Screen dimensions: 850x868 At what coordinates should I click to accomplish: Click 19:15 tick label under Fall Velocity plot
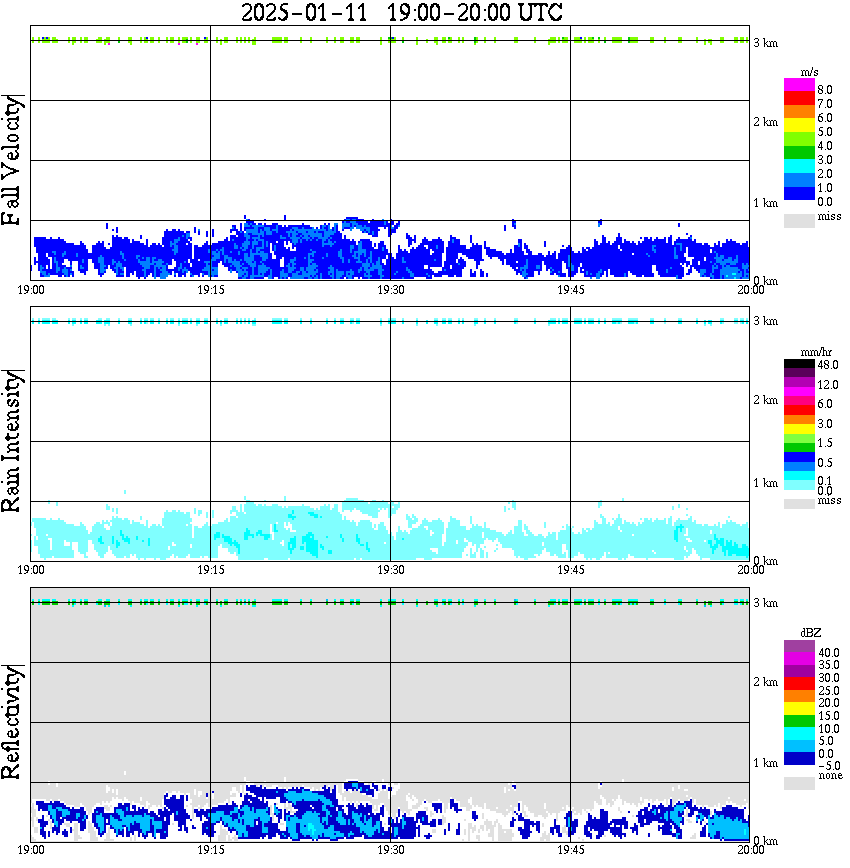pos(211,290)
